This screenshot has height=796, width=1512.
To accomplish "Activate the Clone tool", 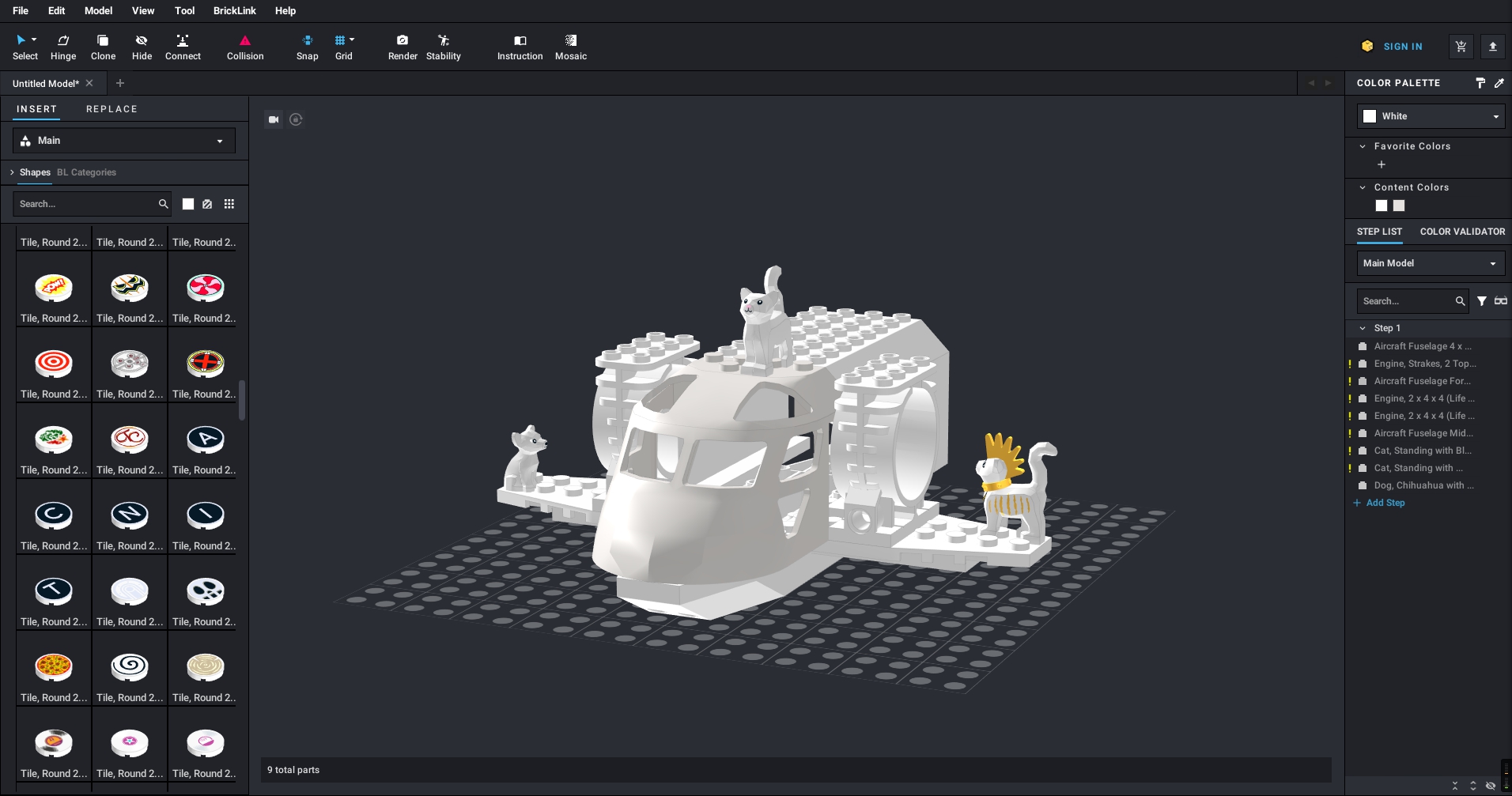I will tap(103, 45).
